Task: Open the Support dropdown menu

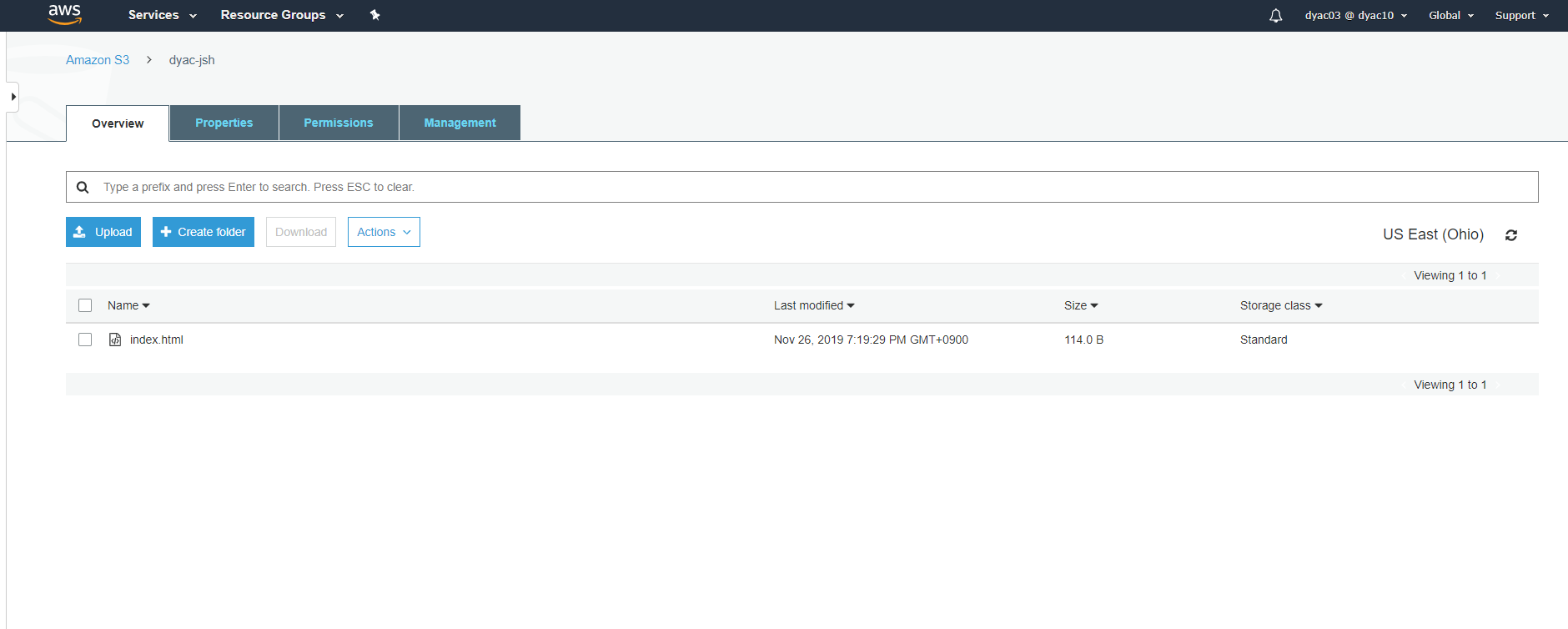Action: coord(1521,15)
